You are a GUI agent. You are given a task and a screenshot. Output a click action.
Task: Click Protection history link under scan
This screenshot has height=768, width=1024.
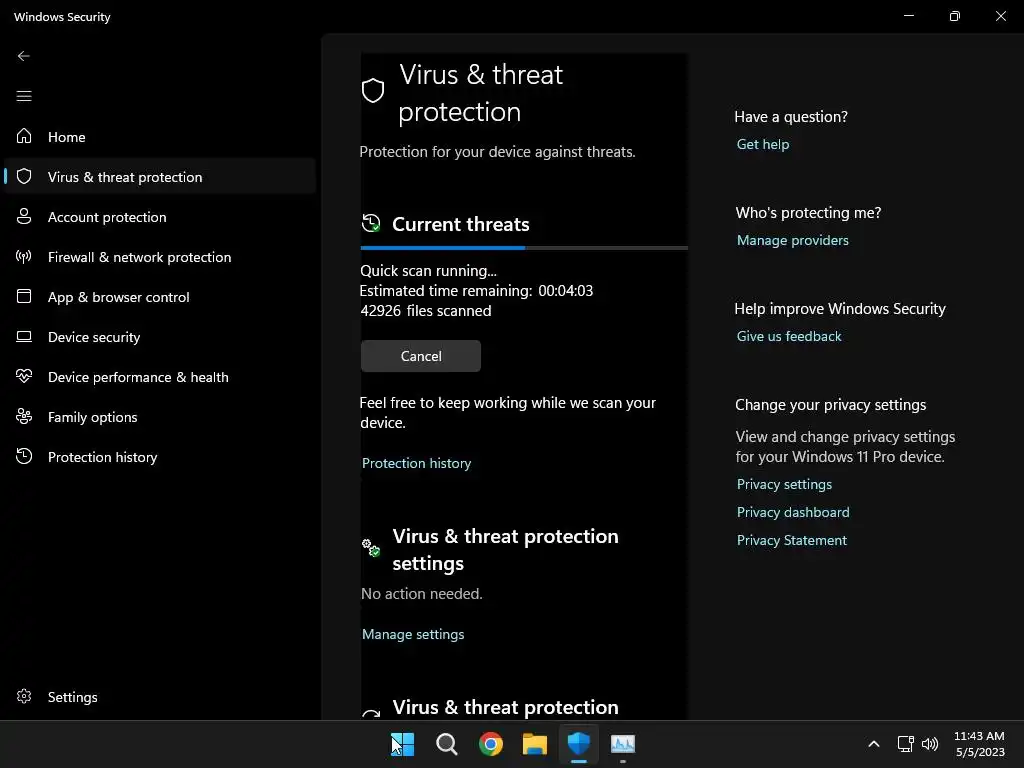[416, 463]
